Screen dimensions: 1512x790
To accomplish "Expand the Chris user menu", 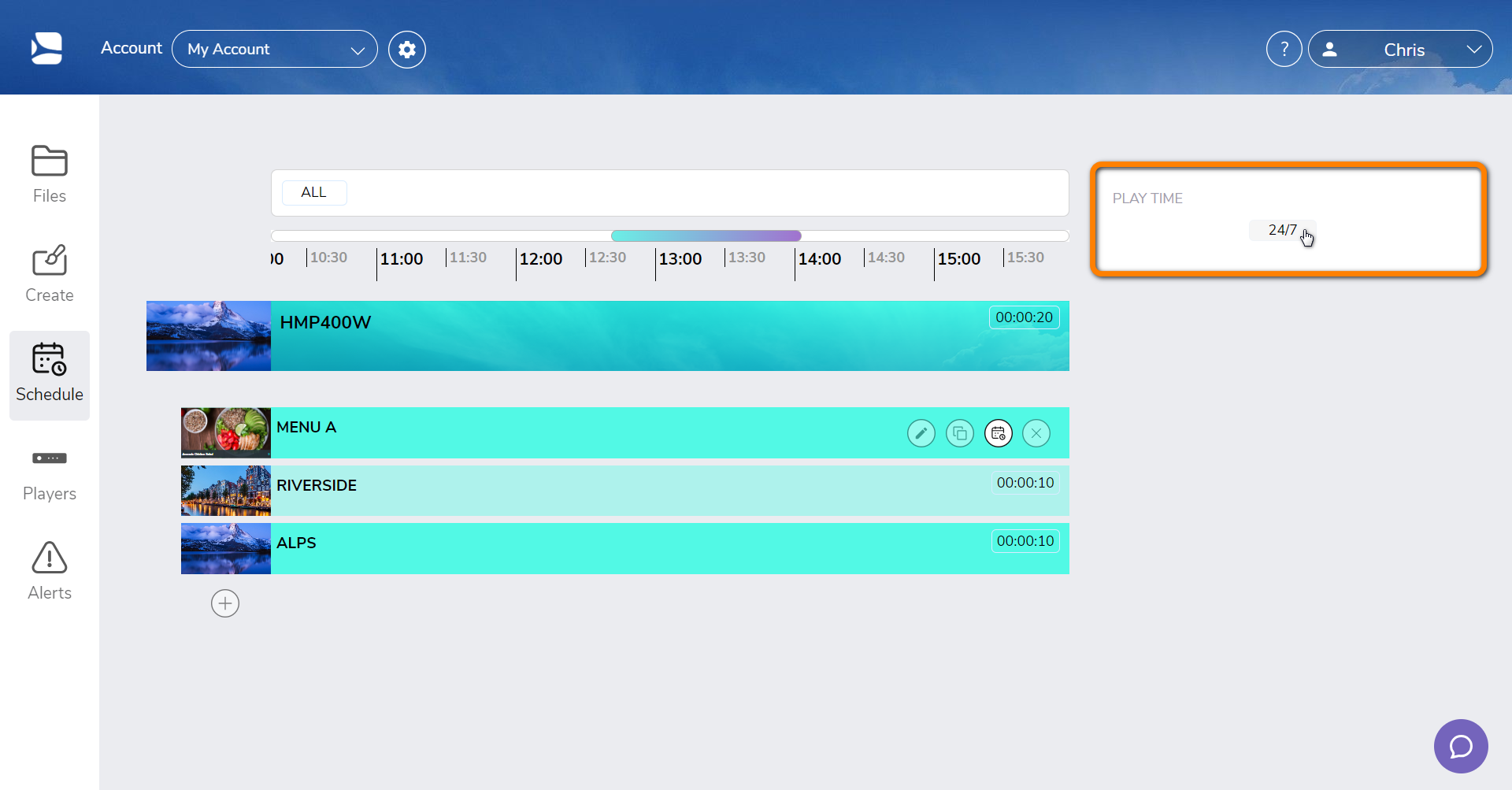I will coord(1400,49).
